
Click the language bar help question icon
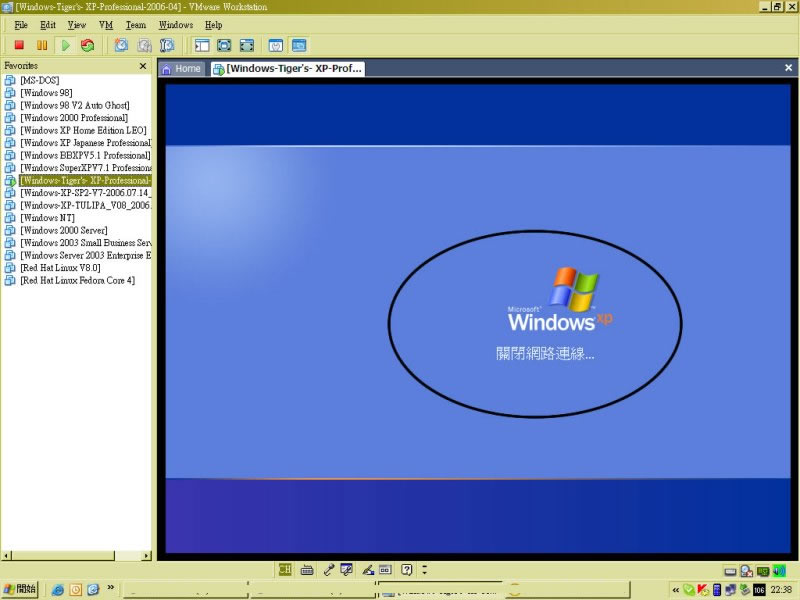(407, 569)
